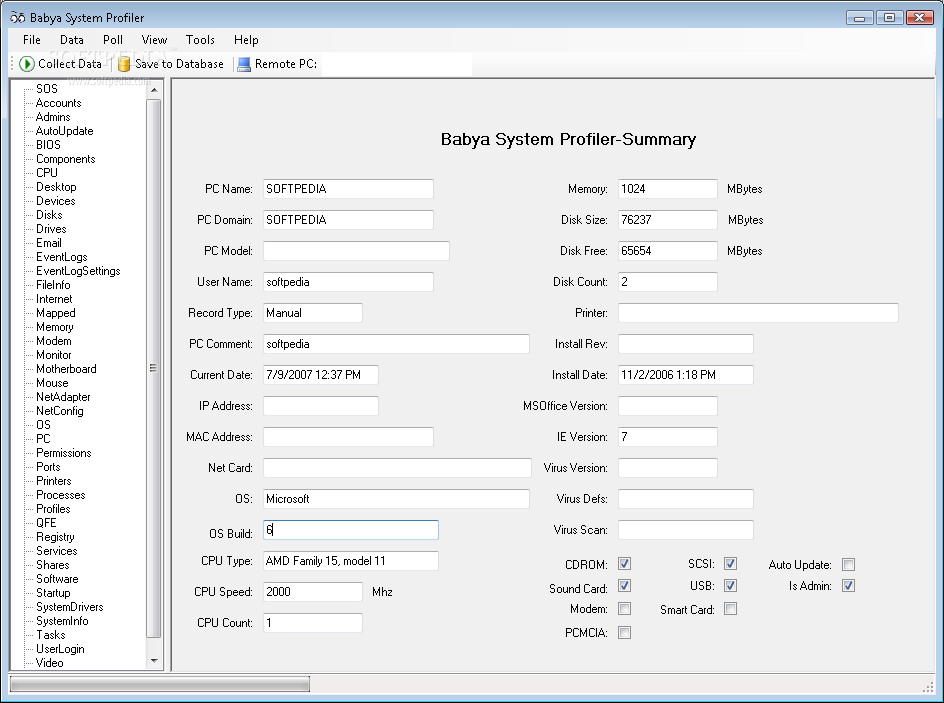Select NetAdapter in the tree

[63, 397]
